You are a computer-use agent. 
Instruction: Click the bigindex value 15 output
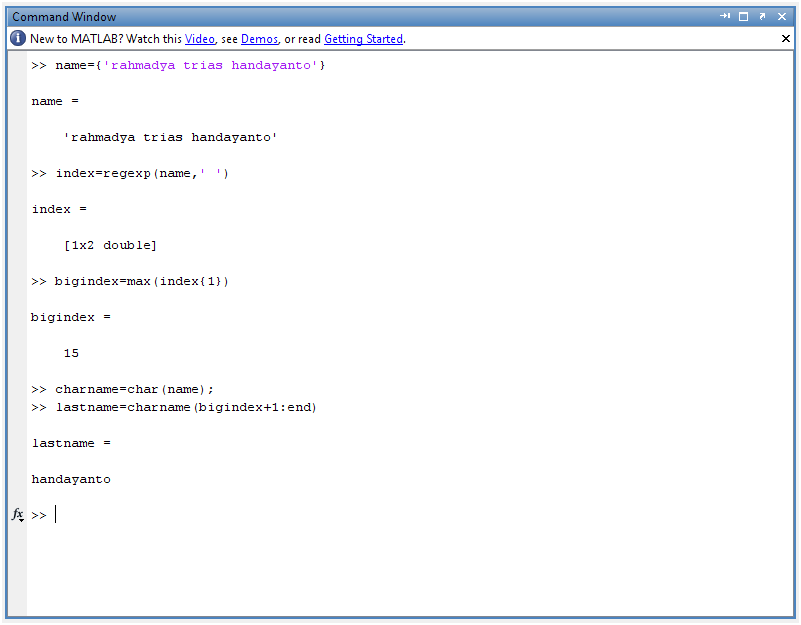point(70,353)
